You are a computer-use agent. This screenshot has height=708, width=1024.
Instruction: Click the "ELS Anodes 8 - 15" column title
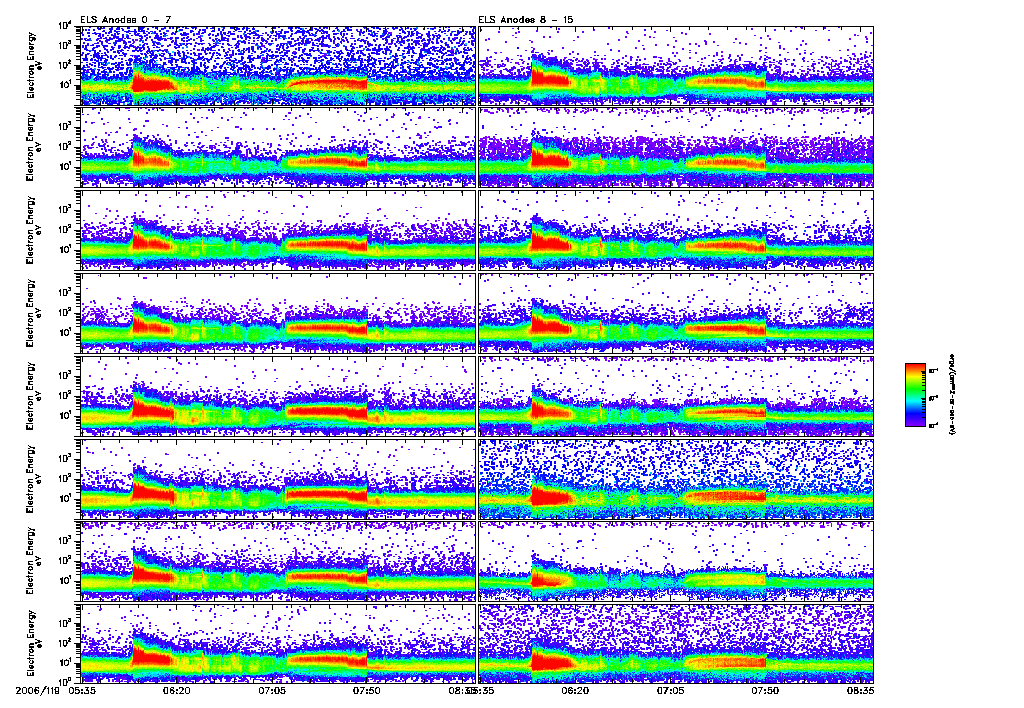point(526,20)
